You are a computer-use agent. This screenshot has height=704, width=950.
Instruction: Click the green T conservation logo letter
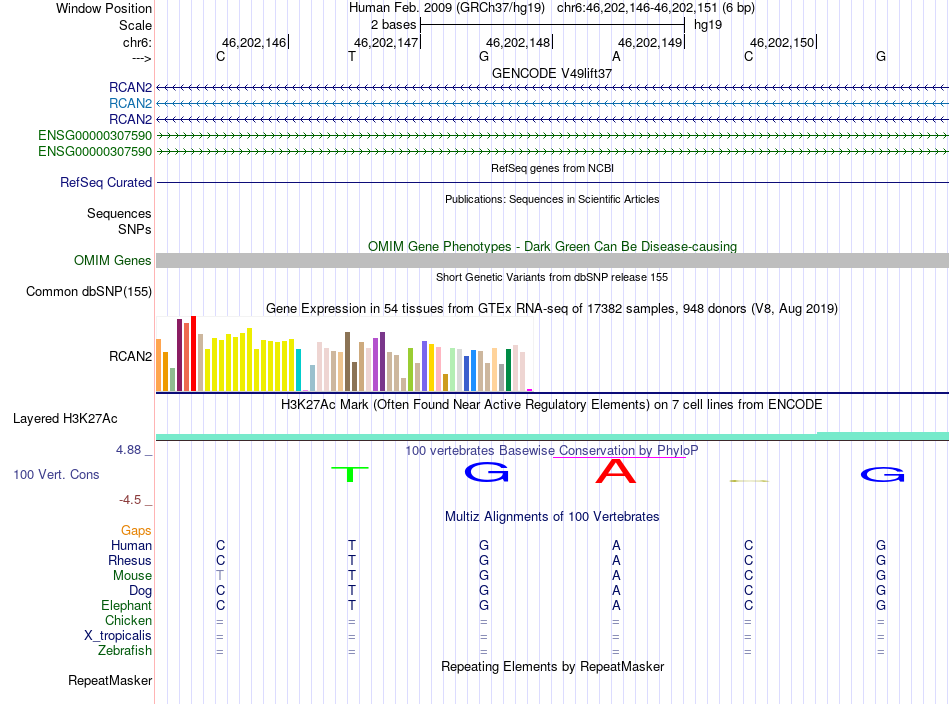click(x=350, y=474)
